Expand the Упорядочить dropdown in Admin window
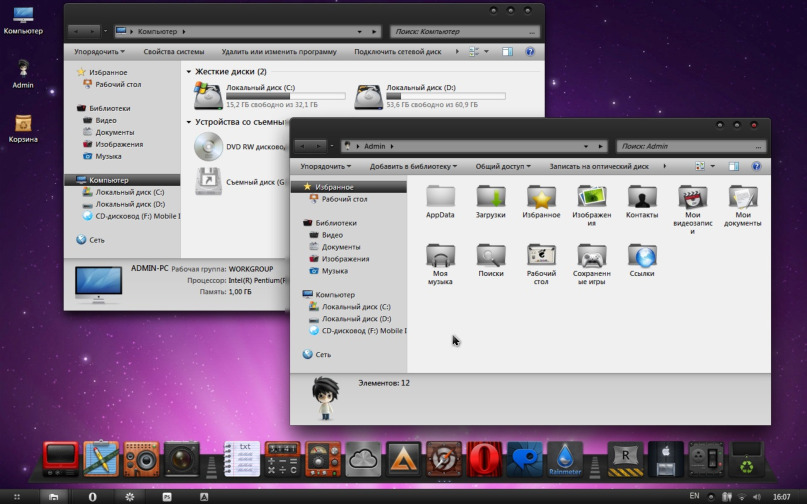The image size is (807, 504). 325,166
